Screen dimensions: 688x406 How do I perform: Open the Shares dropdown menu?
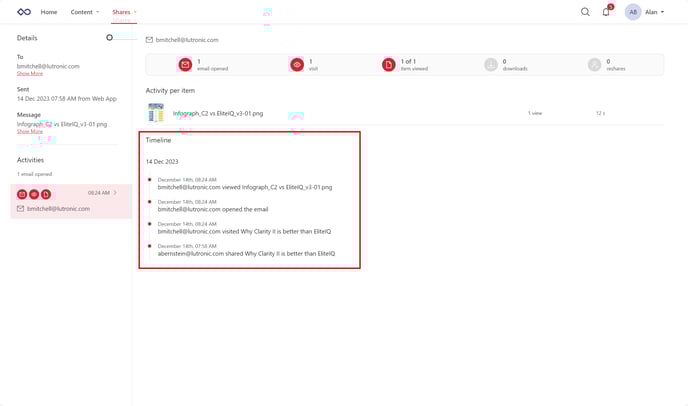click(124, 12)
